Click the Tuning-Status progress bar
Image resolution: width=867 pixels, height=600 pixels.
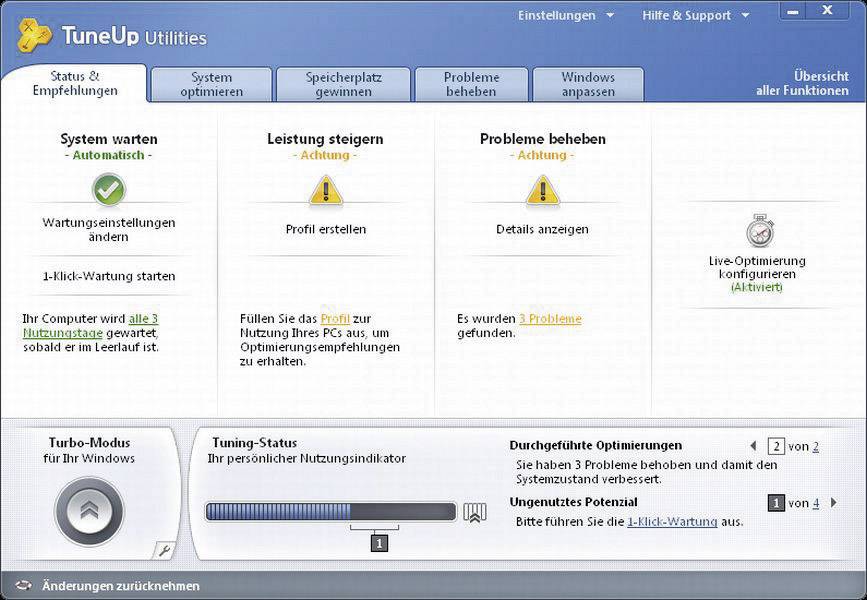tap(331, 512)
